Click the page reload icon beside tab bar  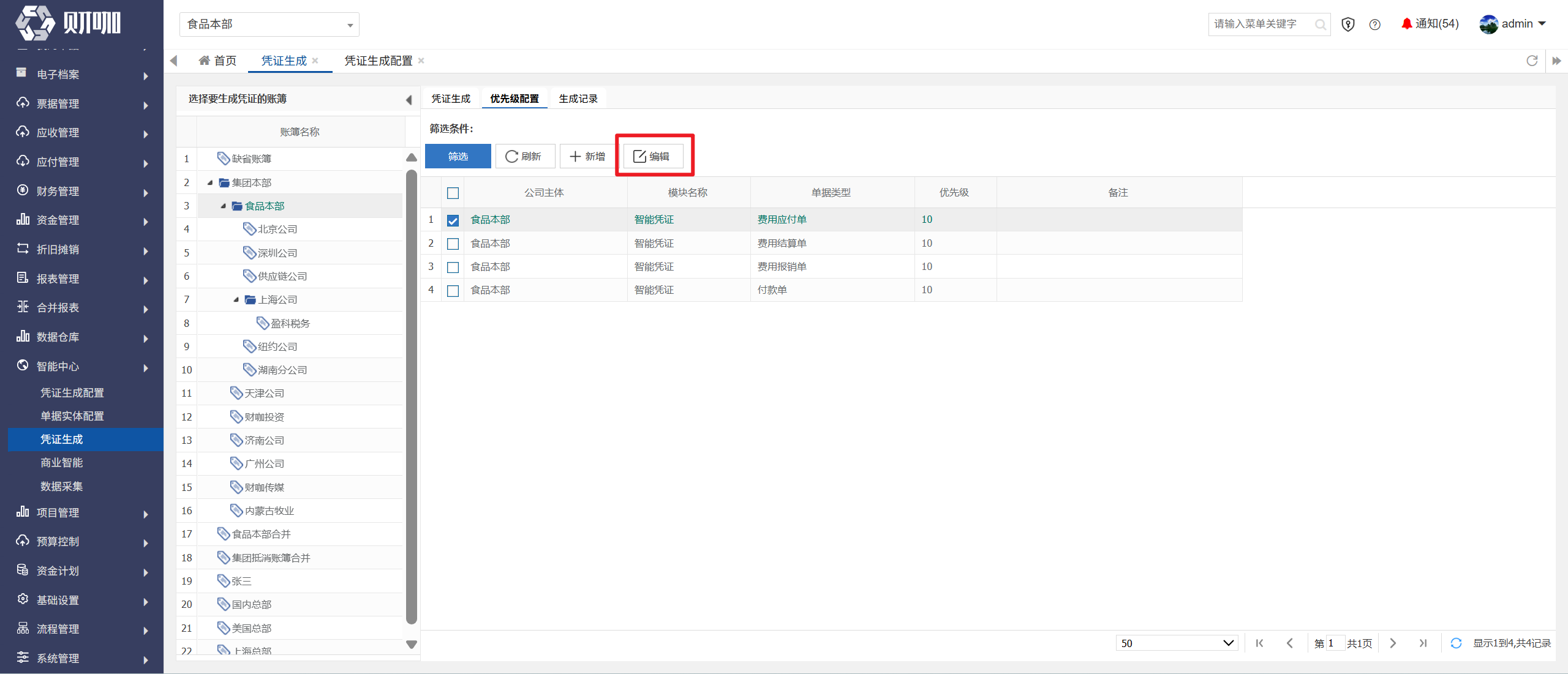point(1532,61)
